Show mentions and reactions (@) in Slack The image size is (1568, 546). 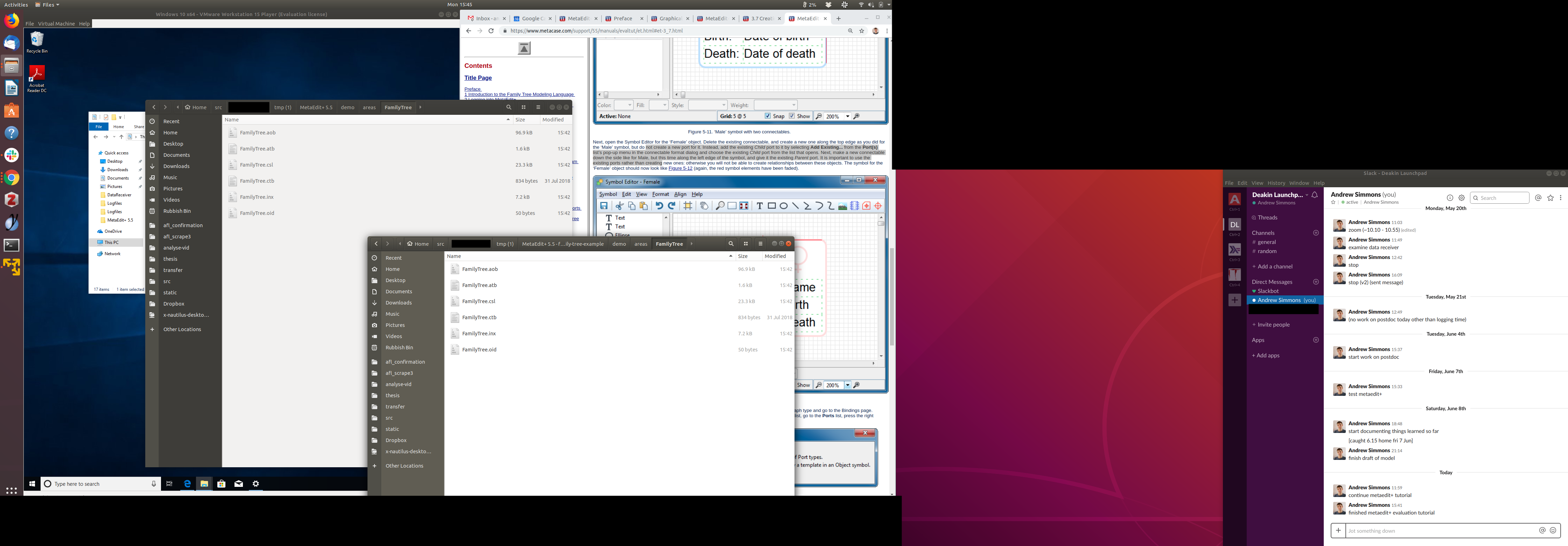pyautogui.click(x=1538, y=198)
